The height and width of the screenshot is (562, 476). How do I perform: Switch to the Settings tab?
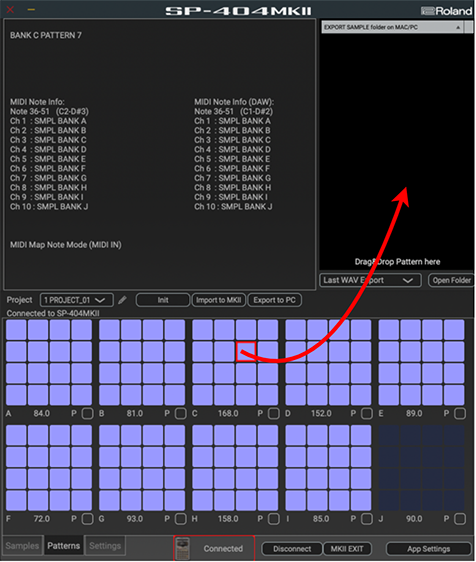click(x=105, y=546)
